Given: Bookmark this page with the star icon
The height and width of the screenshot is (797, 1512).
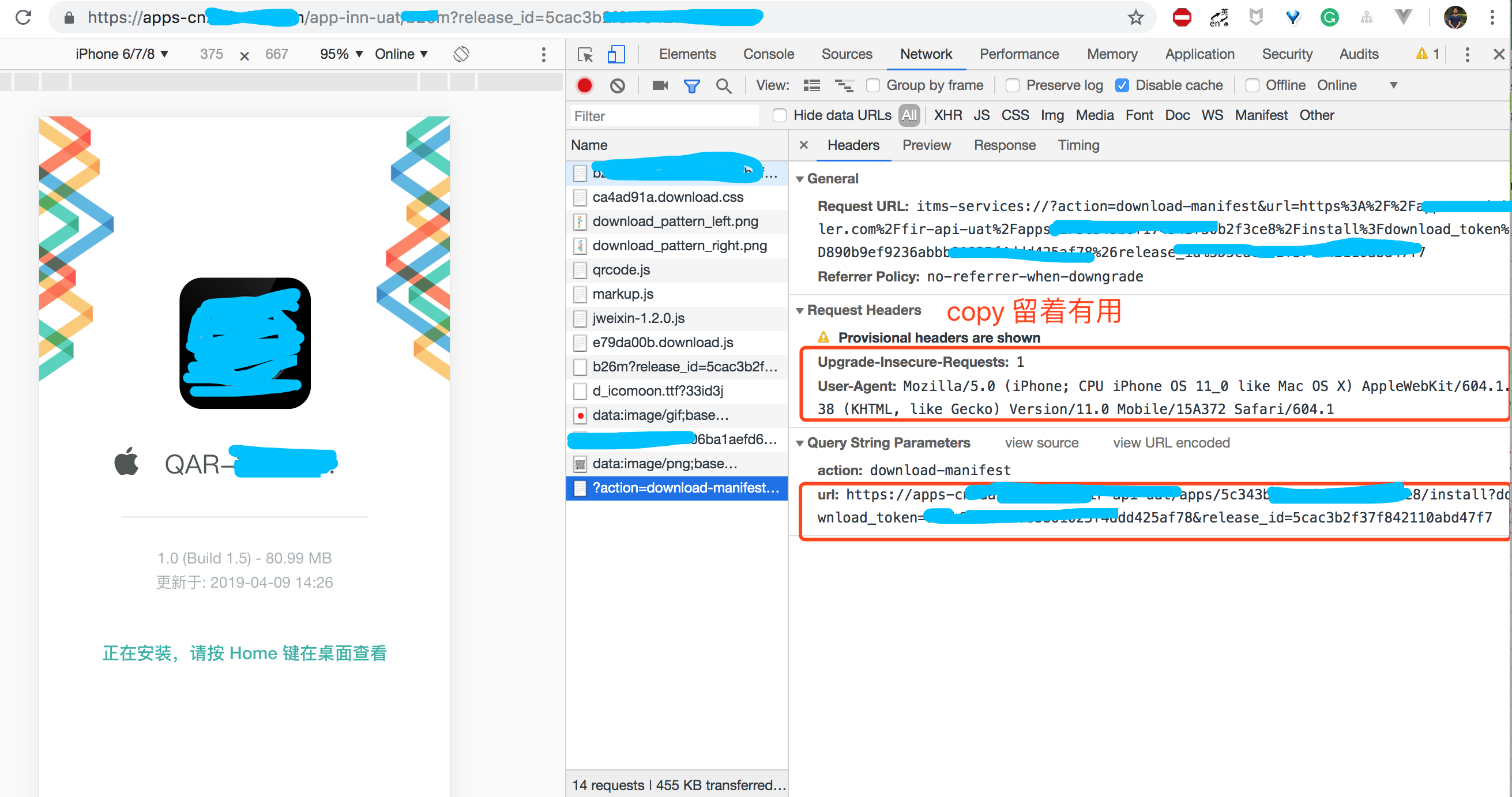Looking at the screenshot, I should point(1136,18).
